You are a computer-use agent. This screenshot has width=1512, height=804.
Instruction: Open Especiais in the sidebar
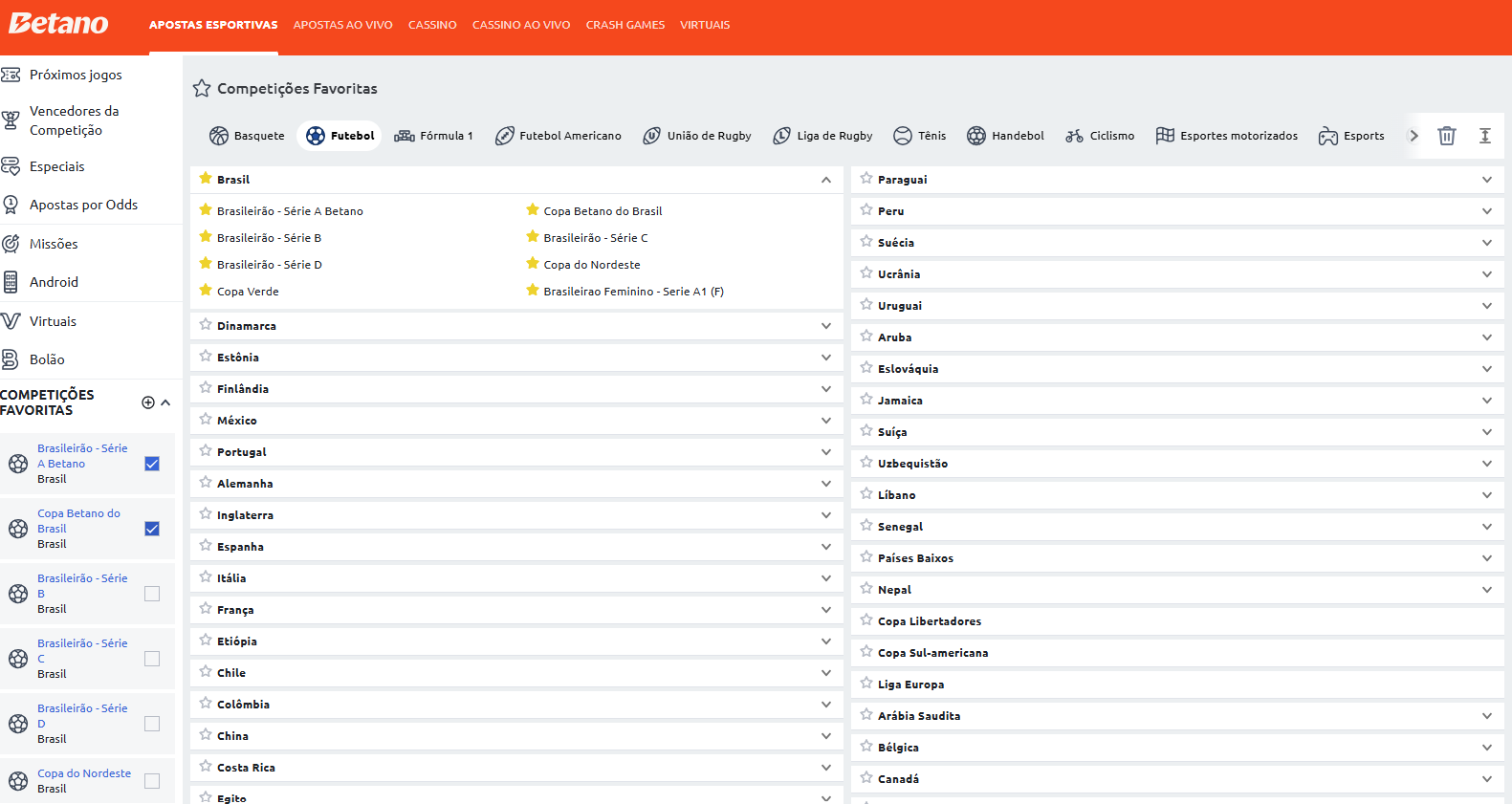pyautogui.click(x=57, y=166)
